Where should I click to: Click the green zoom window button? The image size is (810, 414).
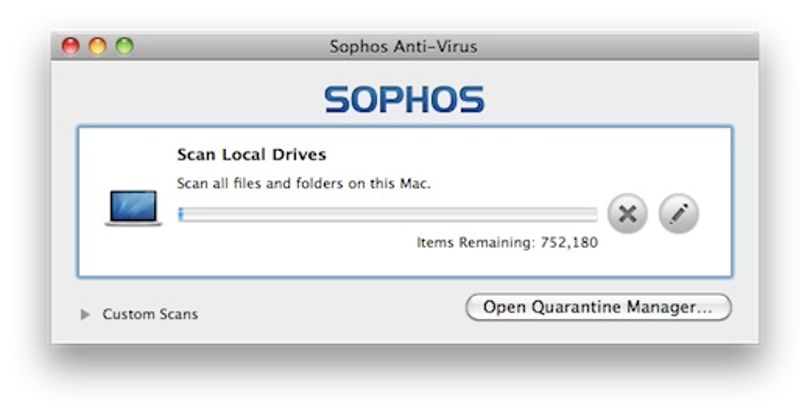tap(124, 46)
